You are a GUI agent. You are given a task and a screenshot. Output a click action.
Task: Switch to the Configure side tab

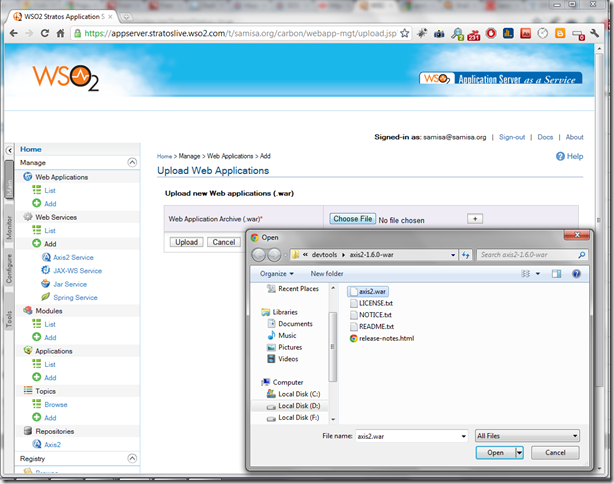9,269
